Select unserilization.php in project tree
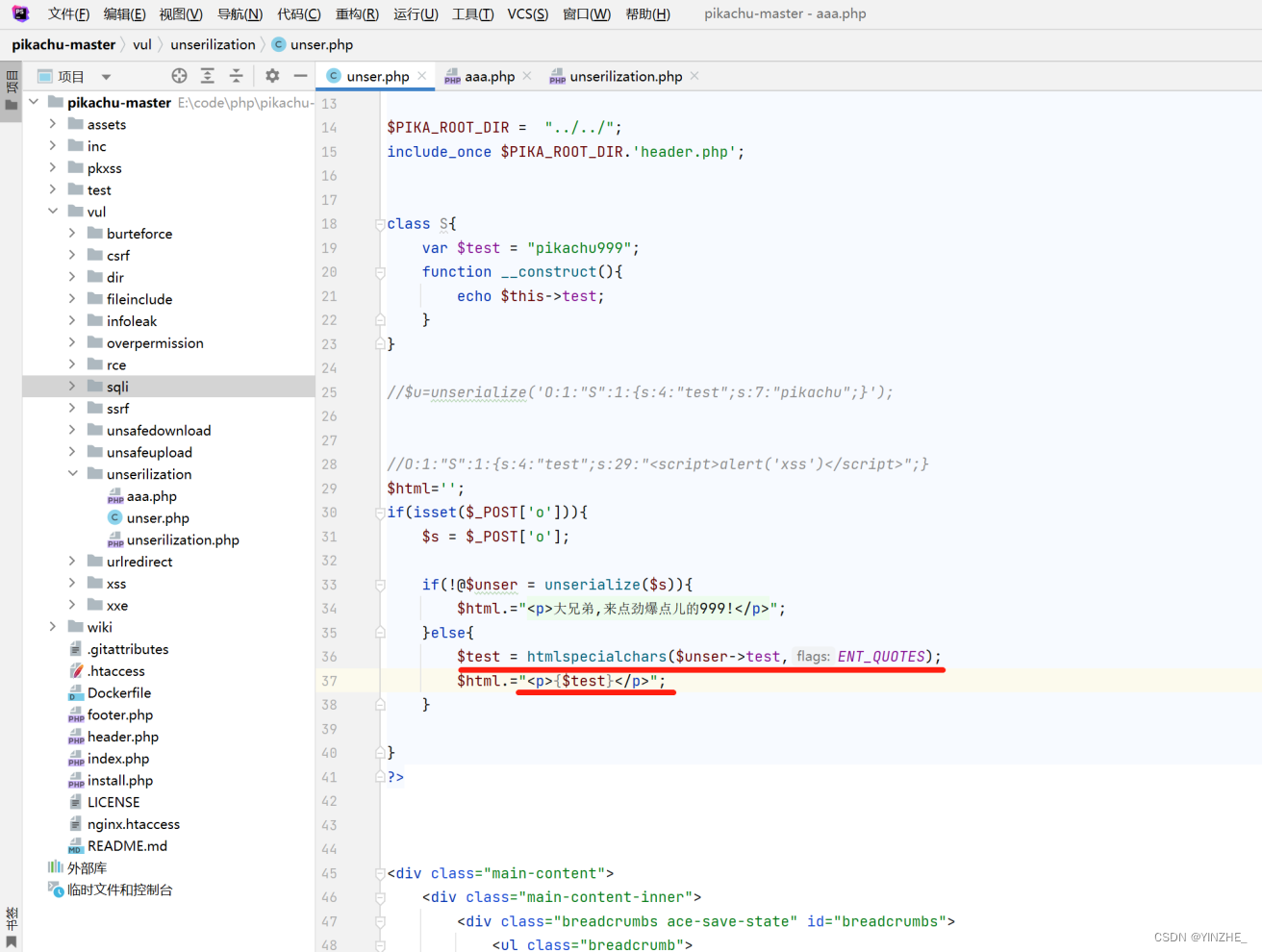This screenshot has width=1262, height=952. pos(173,540)
